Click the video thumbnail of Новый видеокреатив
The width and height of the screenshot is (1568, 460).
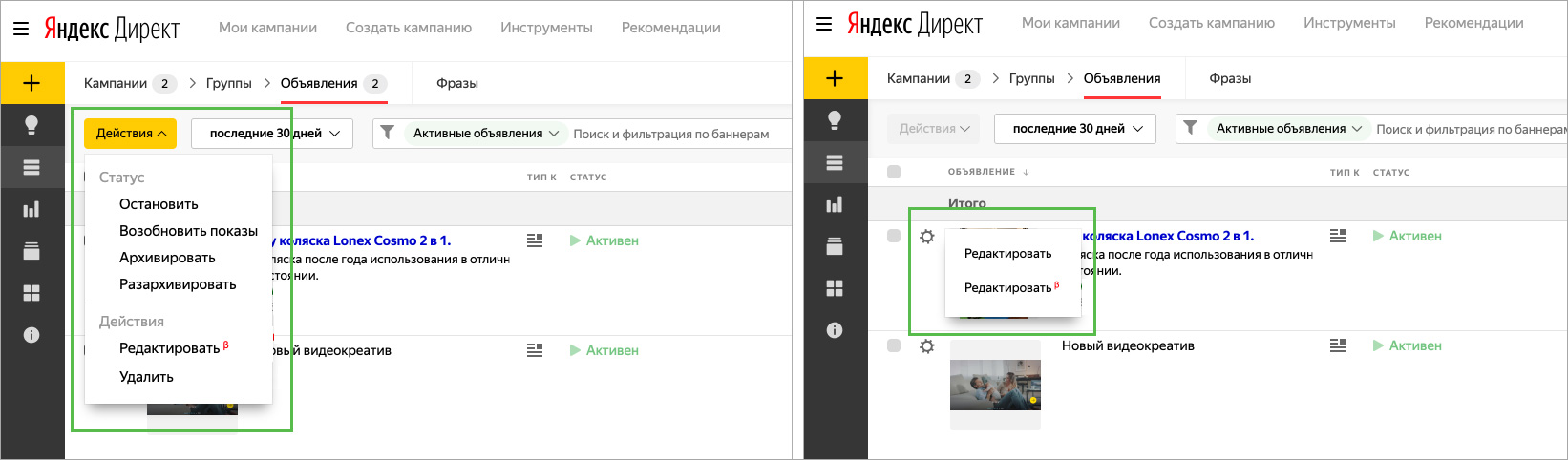click(995, 385)
